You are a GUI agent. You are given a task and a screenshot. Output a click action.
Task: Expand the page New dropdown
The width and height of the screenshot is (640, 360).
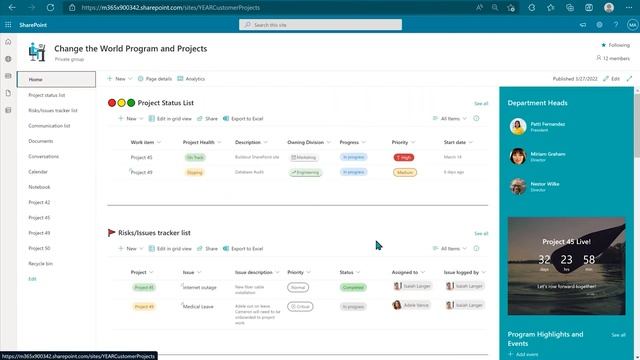point(120,79)
